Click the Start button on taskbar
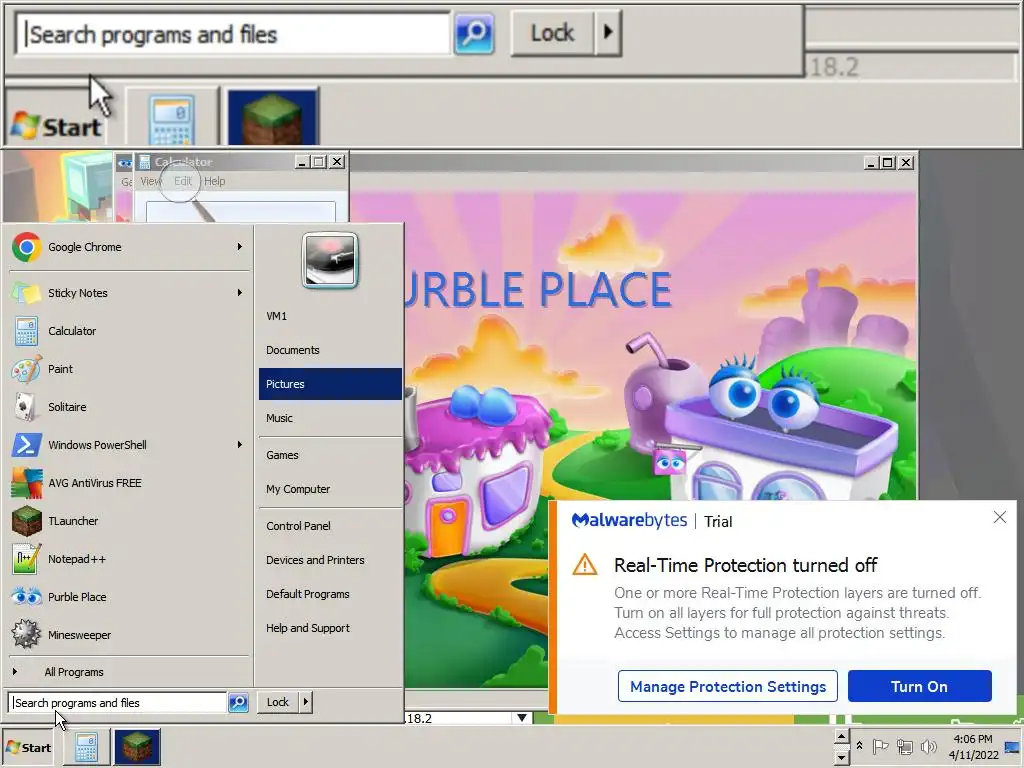Image resolution: width=1024 pixels, height=768 pixels. point(29,747)
